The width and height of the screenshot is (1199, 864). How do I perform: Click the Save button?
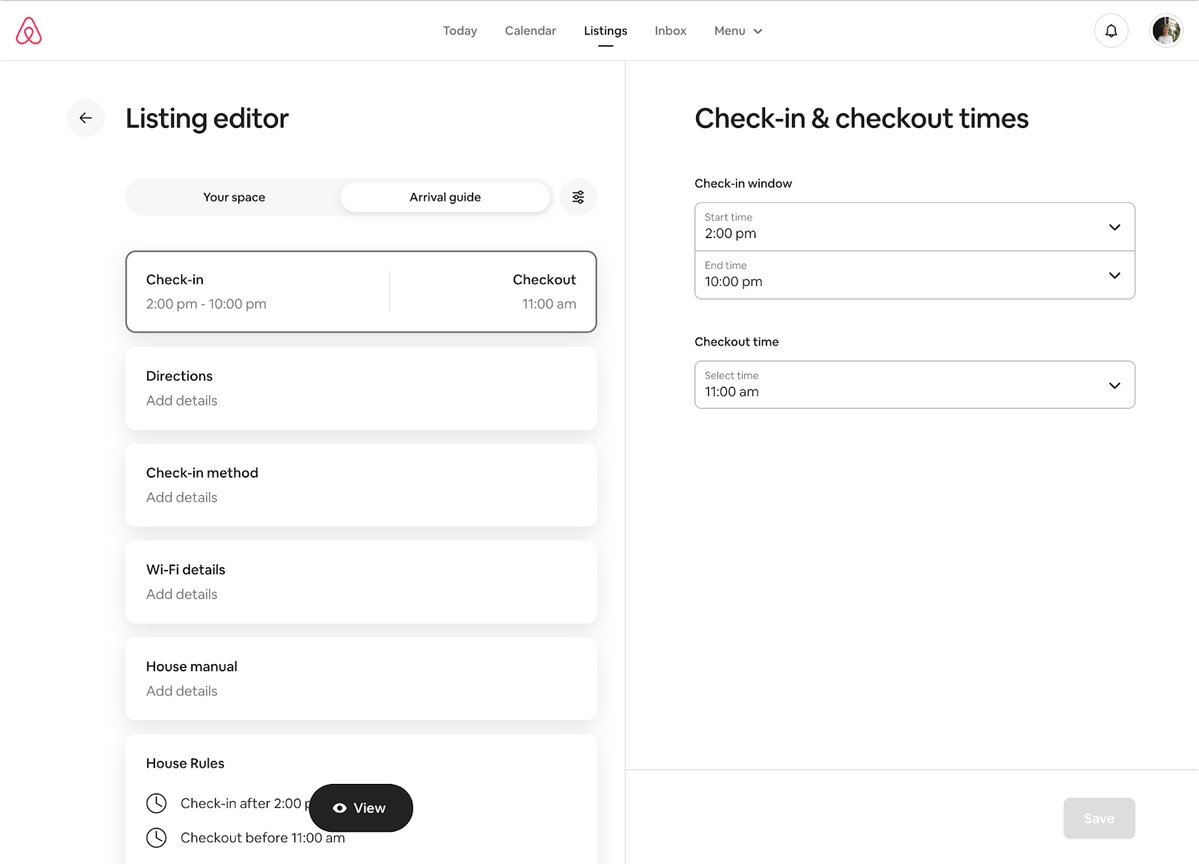pos(1099,818)
